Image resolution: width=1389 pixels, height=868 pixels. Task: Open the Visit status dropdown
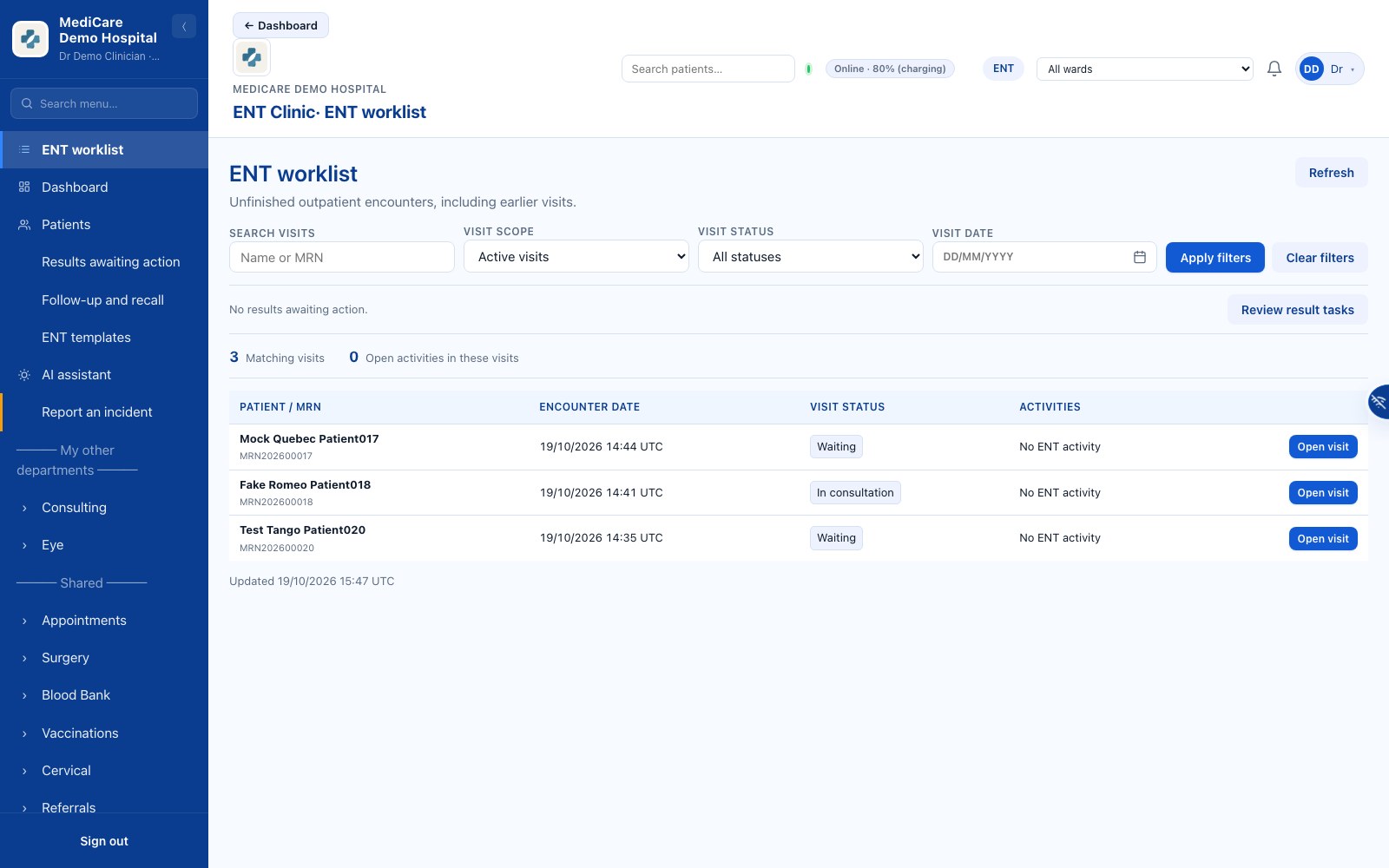[x=811, y=257]
